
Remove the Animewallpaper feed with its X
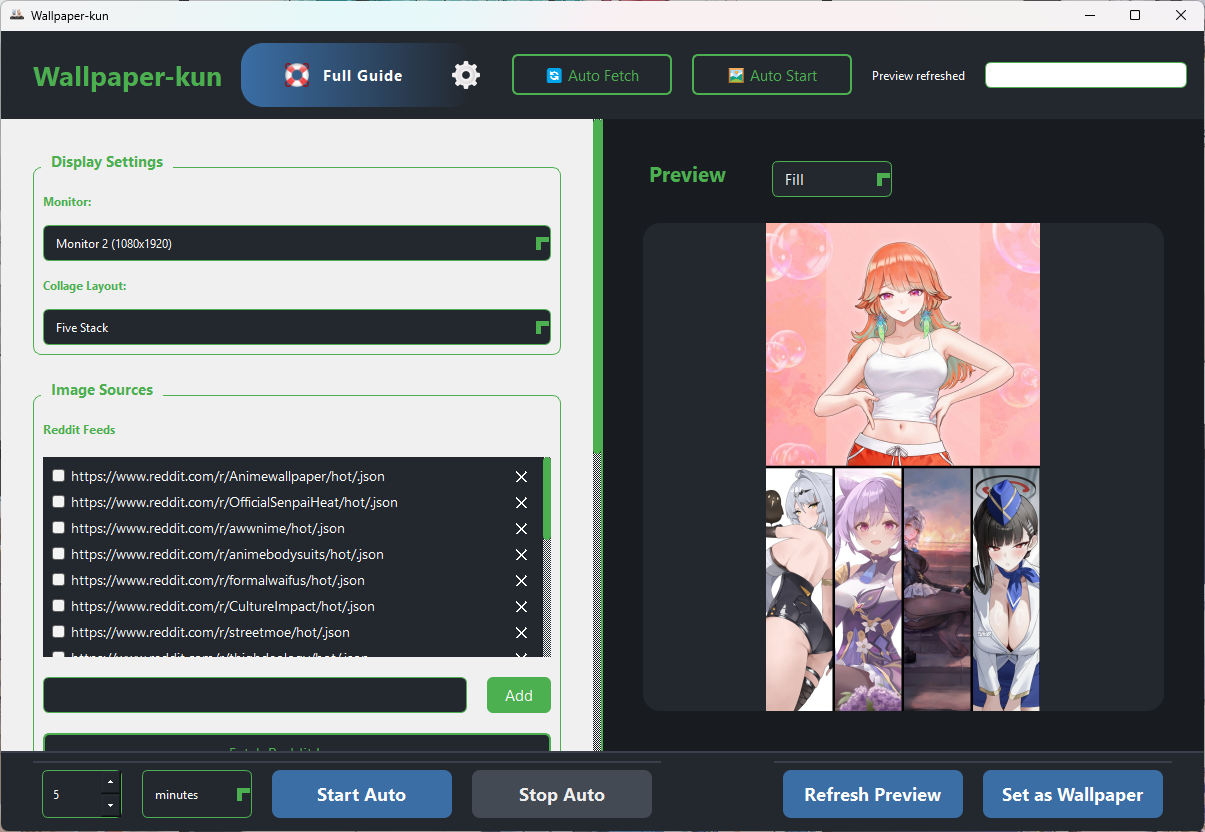point(521,477)
